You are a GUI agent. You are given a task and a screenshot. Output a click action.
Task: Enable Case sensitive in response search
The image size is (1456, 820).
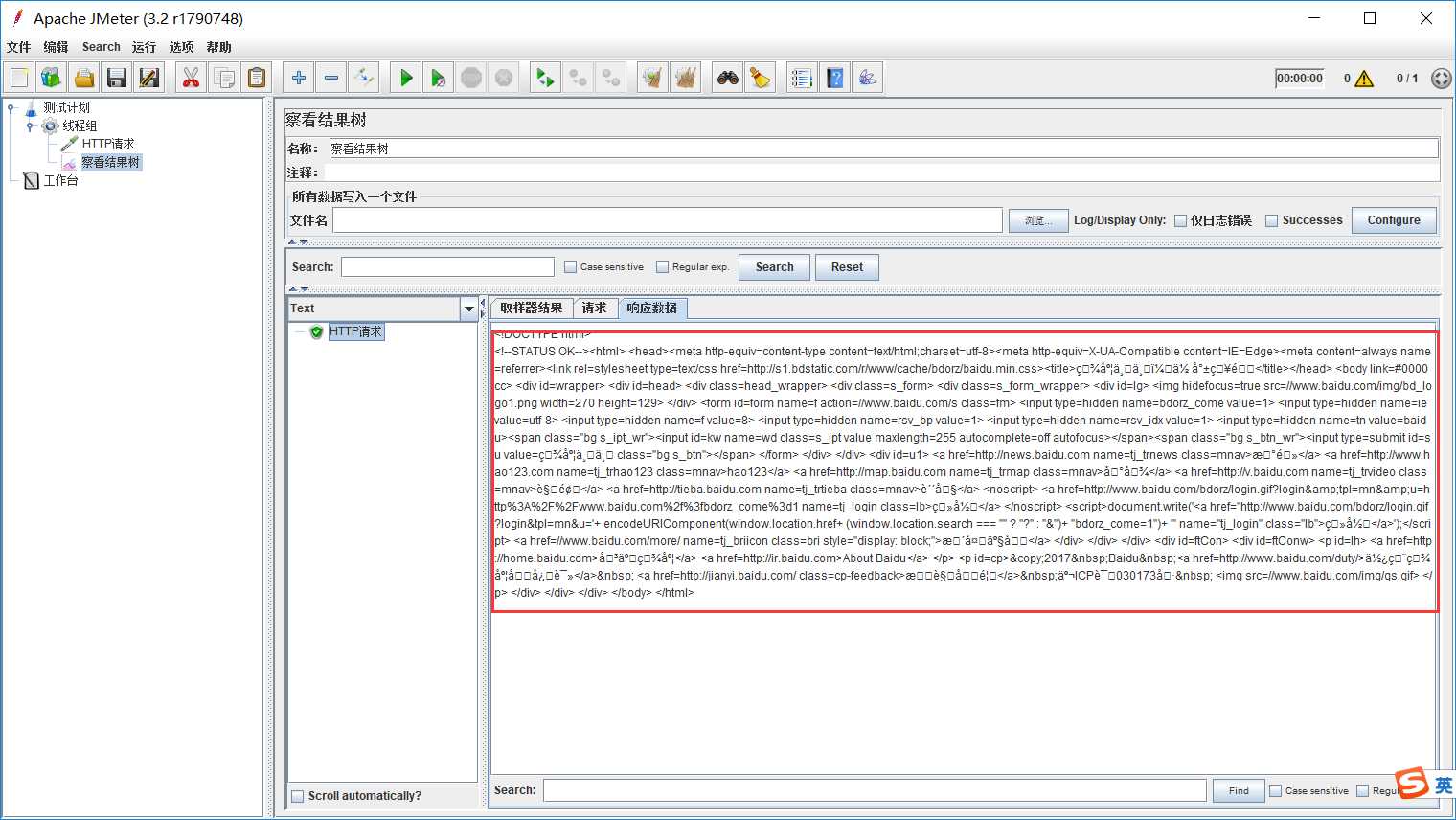(x=1275, y=790)
